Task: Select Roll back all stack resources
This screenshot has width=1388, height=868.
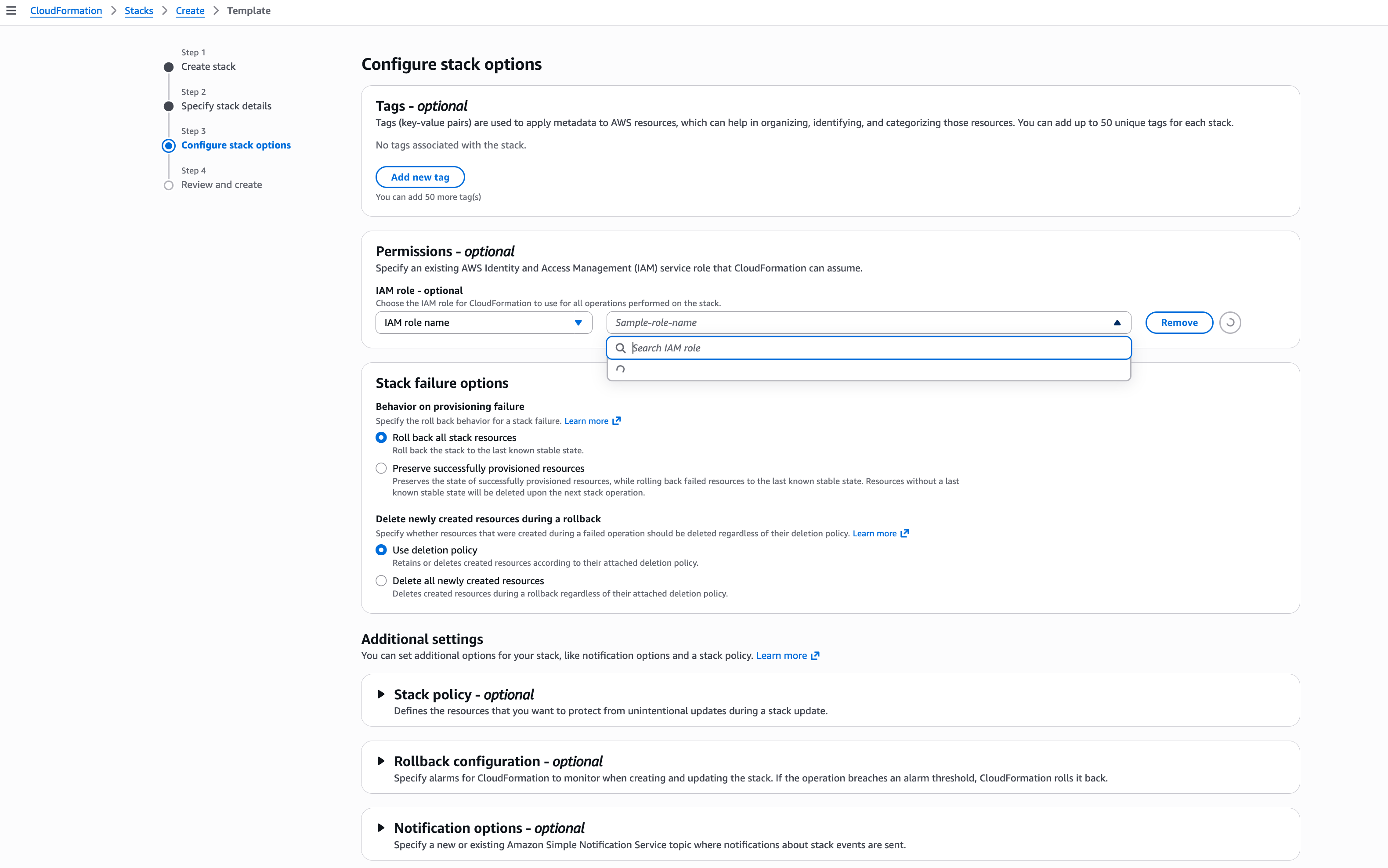Action: (x=381, y=437)
